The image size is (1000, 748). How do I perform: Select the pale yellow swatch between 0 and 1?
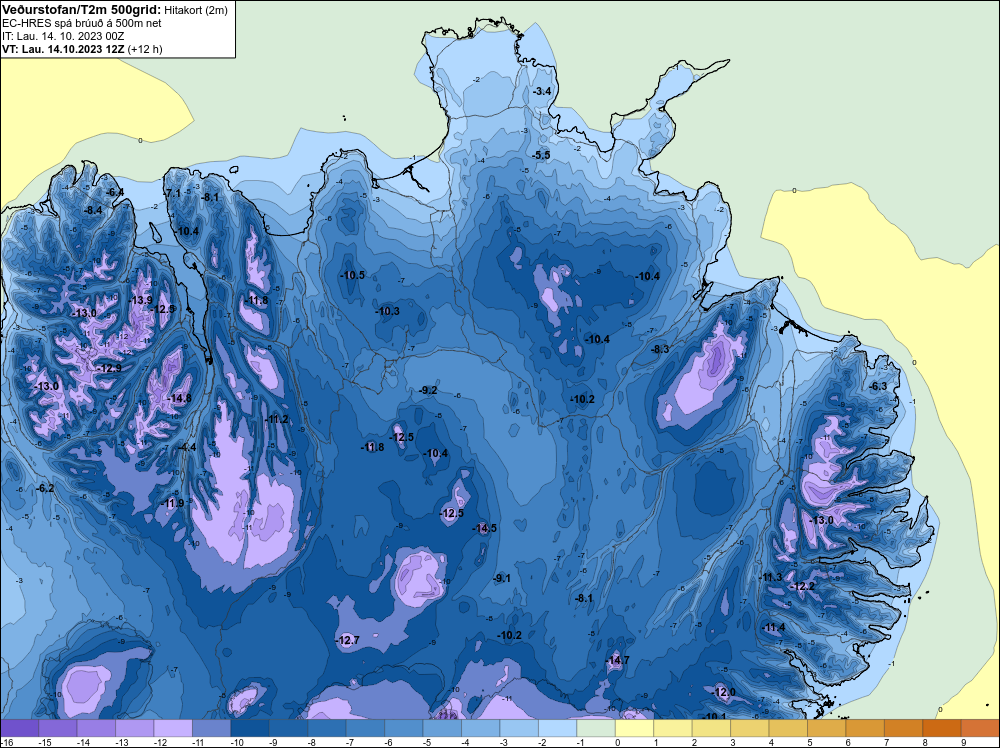pyautogui.click(x=635, y=728)
